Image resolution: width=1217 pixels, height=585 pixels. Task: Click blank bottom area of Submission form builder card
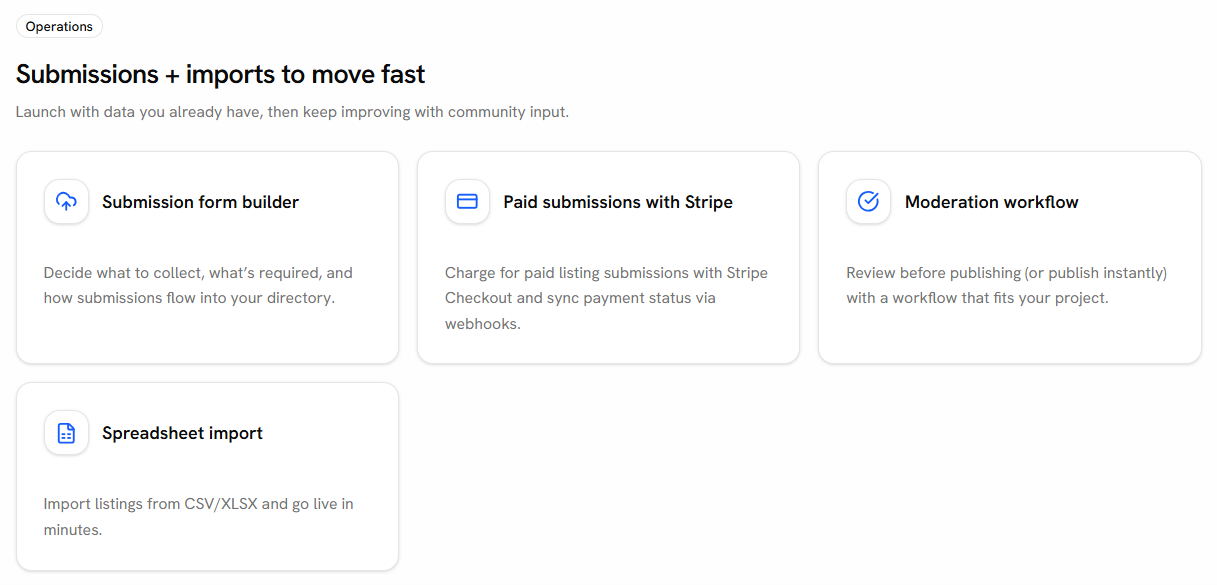[x=207, y=338]
